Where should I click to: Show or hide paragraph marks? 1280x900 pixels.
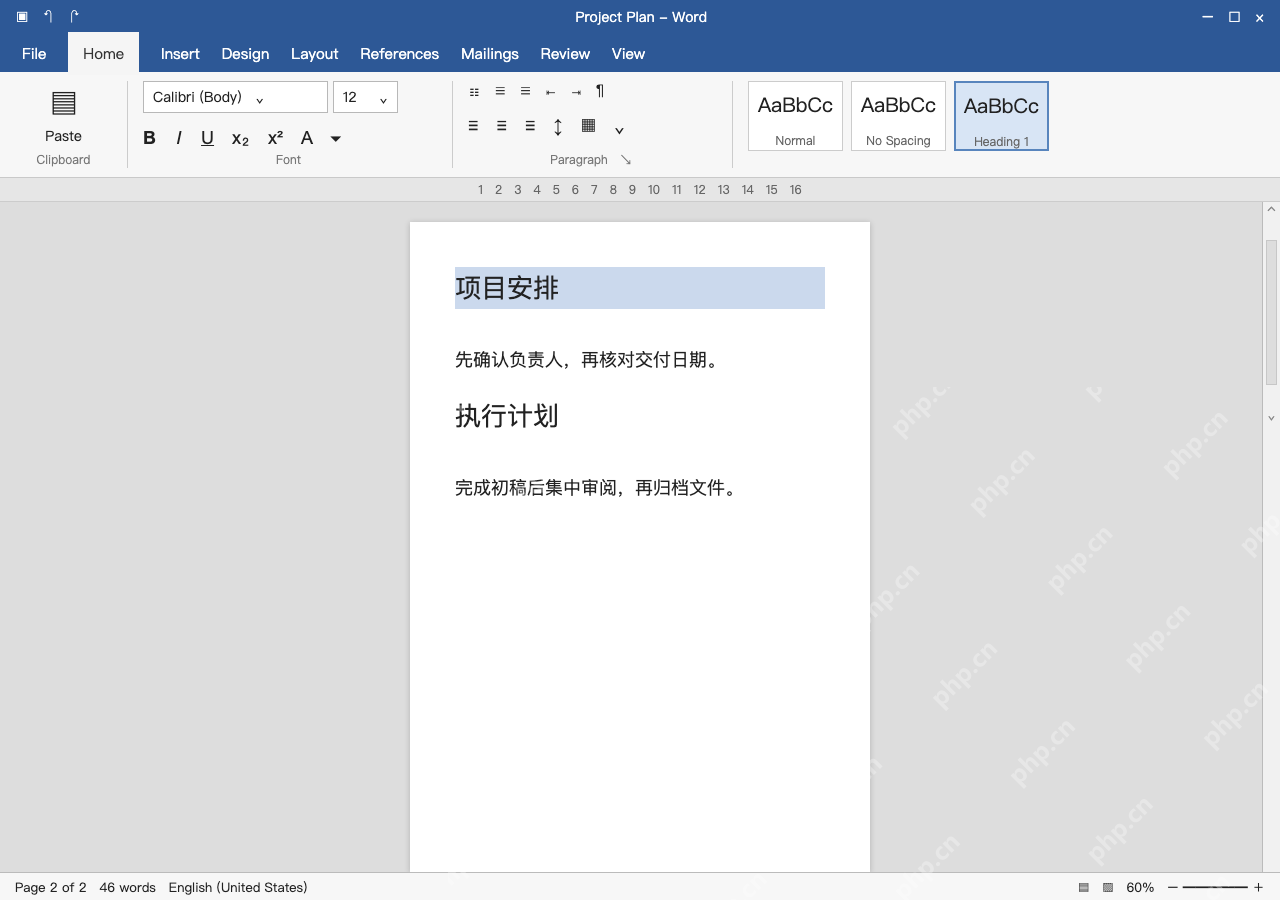pyautogui.click(x=600, y=91)
